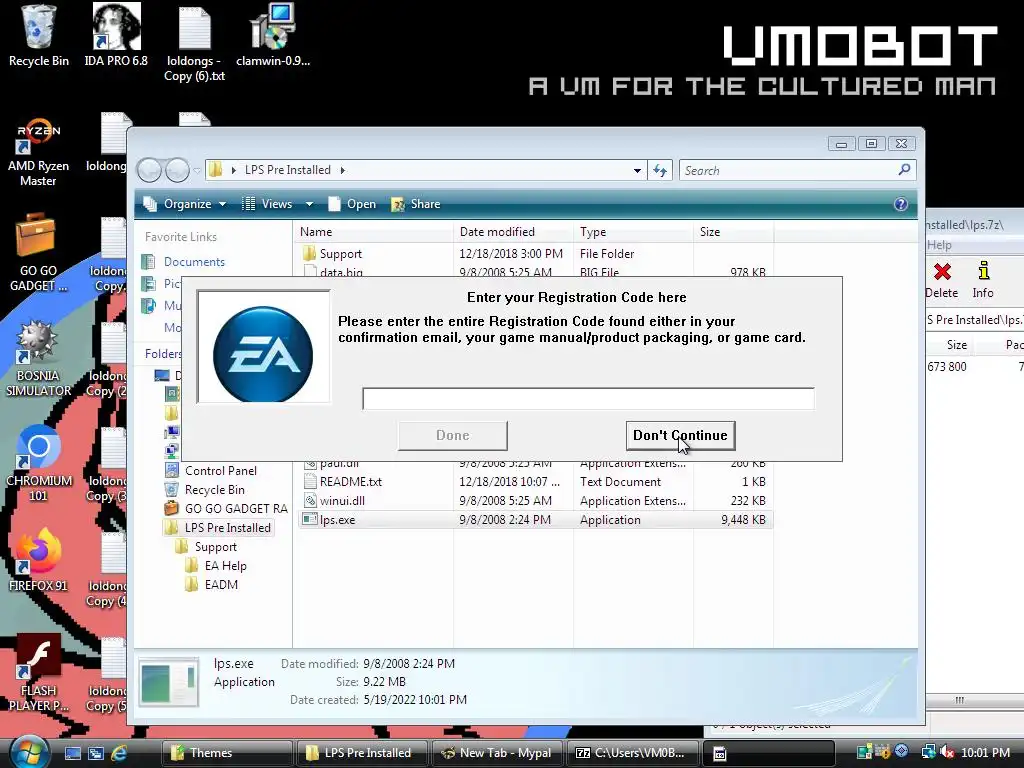The image size is (1024, 768).
Task: Expand the address bar history dropdown
Action: coord(637,170)
